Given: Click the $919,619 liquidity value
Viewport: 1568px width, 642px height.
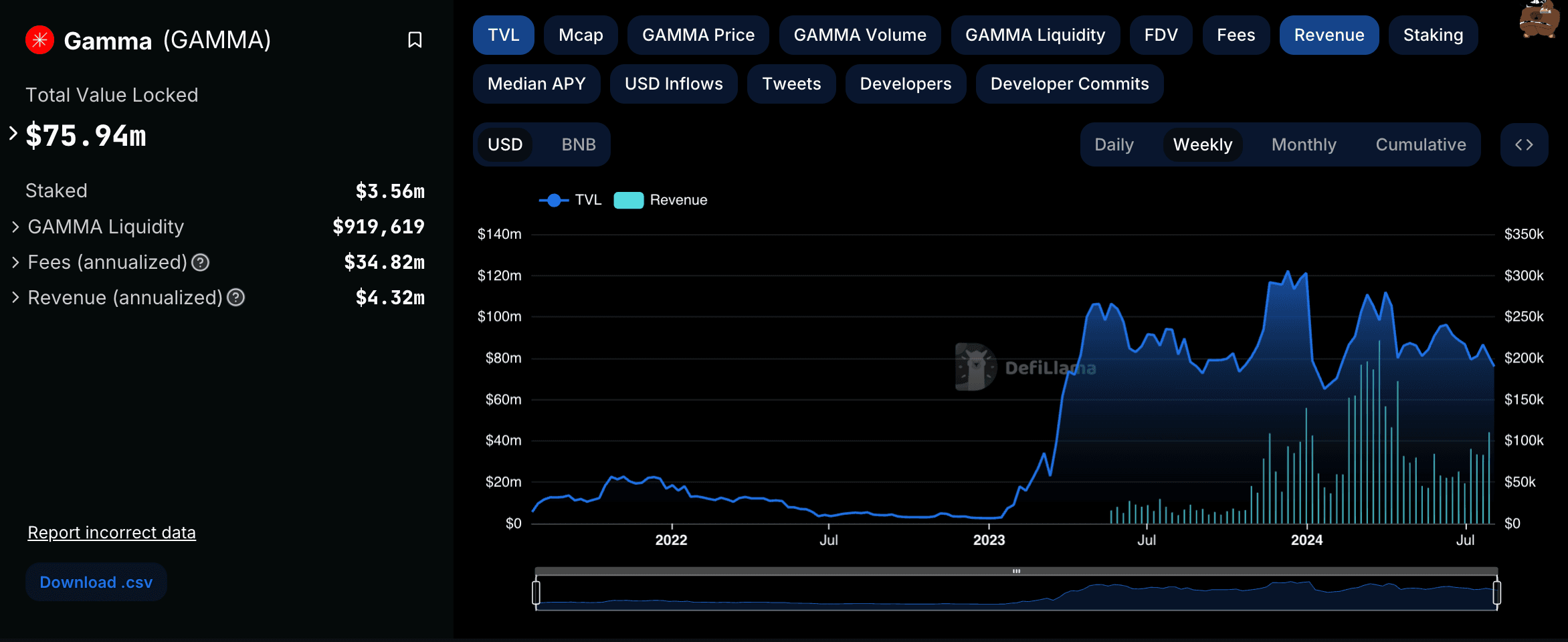Looking at the screenshot, I should [x=379, y=227].
